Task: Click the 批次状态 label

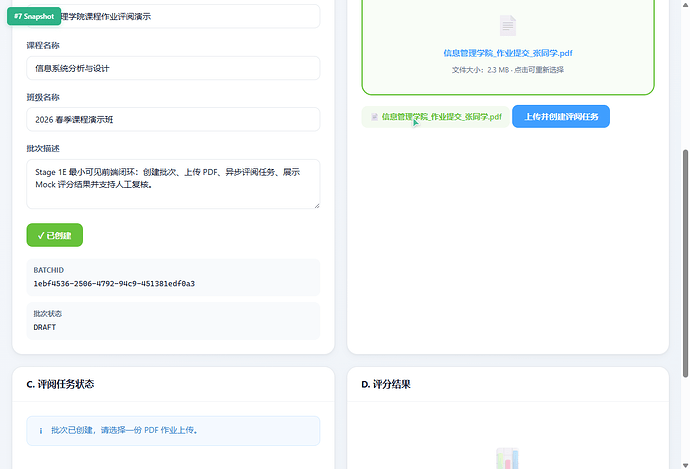Action: point(48,314)
